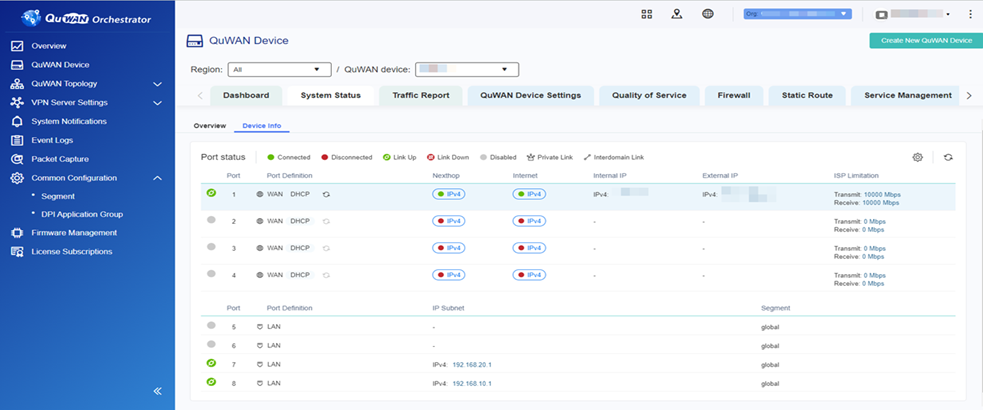Image resolution: width=983 pixels, height=410 pixels.
Task: Click the VPN Server Settings icon
Action: [18, 102]
